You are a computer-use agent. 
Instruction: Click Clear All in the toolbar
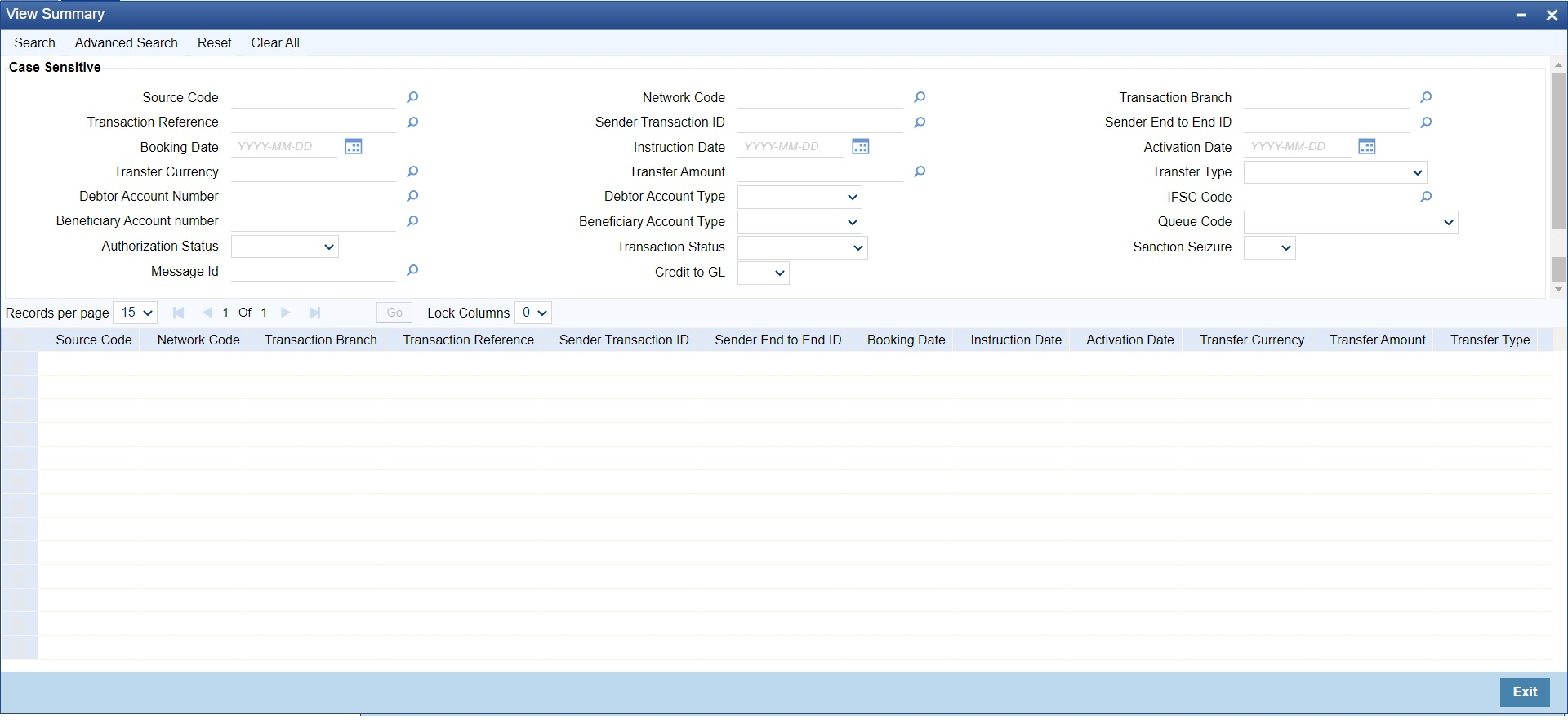pos(275,42)
